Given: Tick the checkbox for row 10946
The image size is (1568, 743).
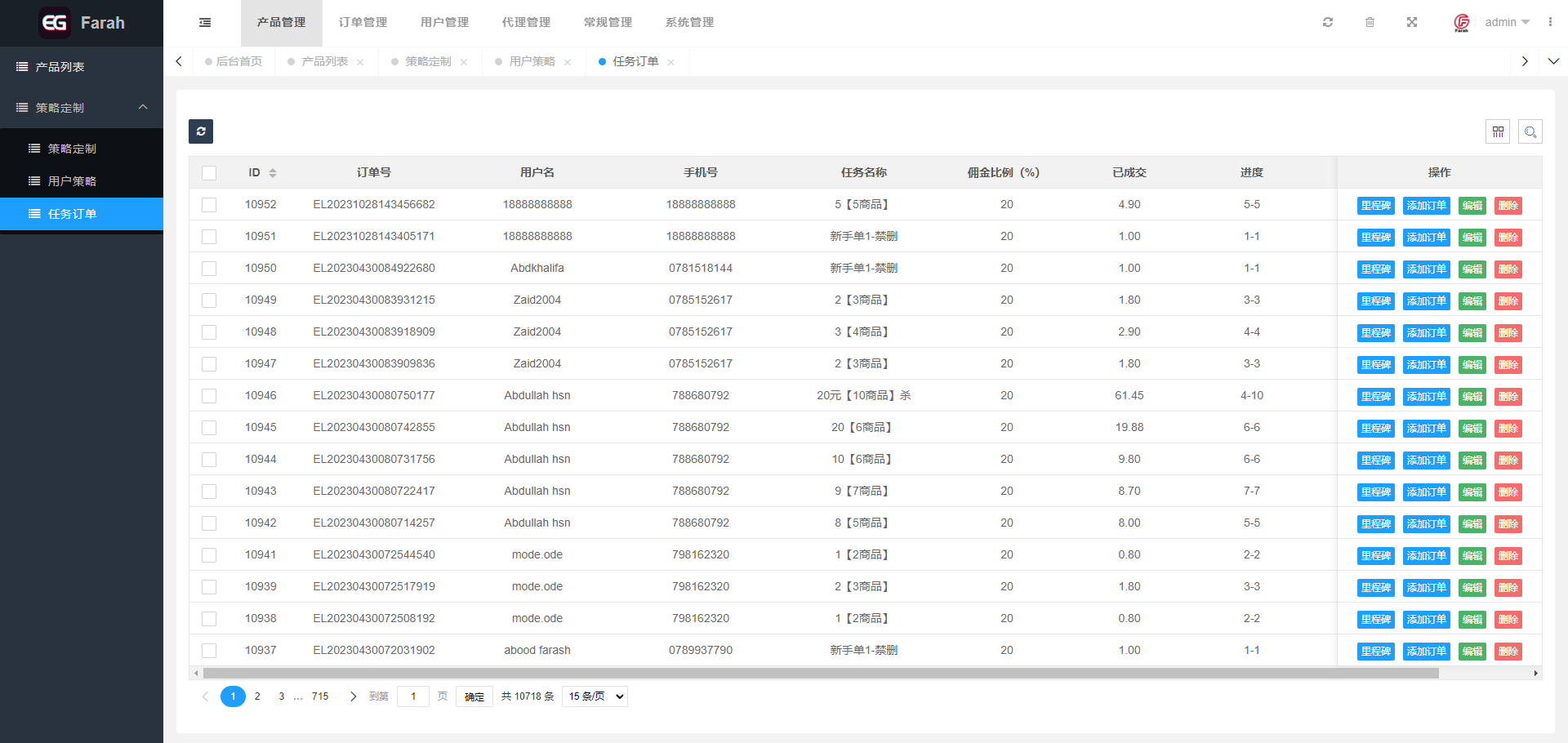Looking at the screenshot, I should click(x=209, y=396).
